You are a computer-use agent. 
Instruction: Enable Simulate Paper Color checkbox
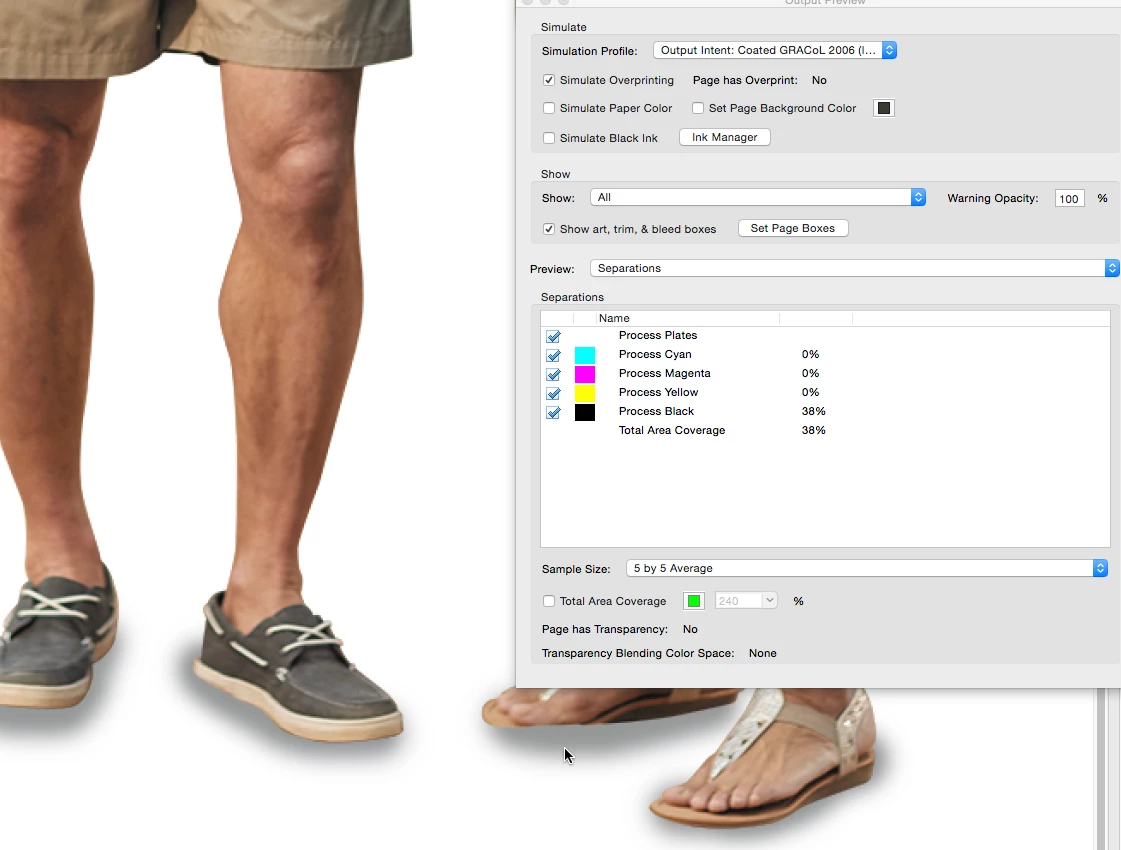coord(549,108)
